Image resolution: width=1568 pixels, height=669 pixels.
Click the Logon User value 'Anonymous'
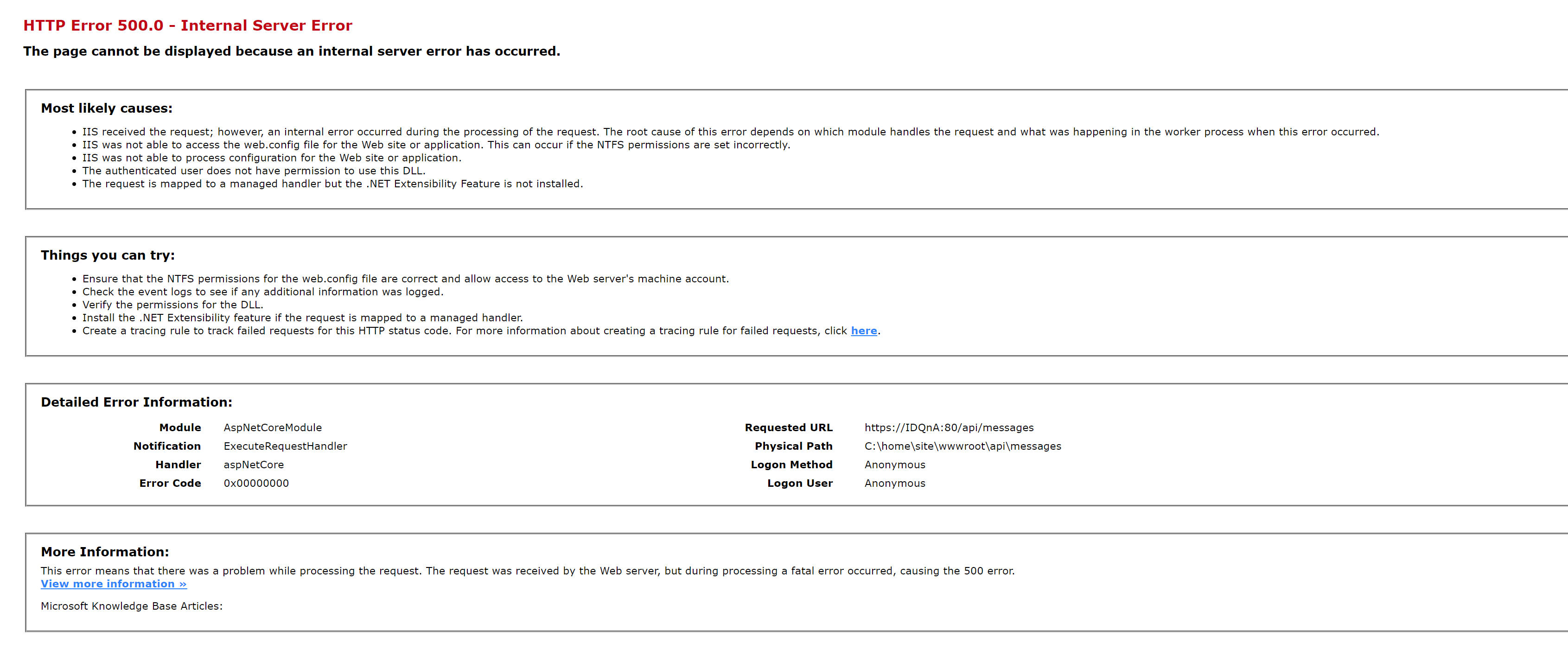pyautogui.click(x=895, y=484)
